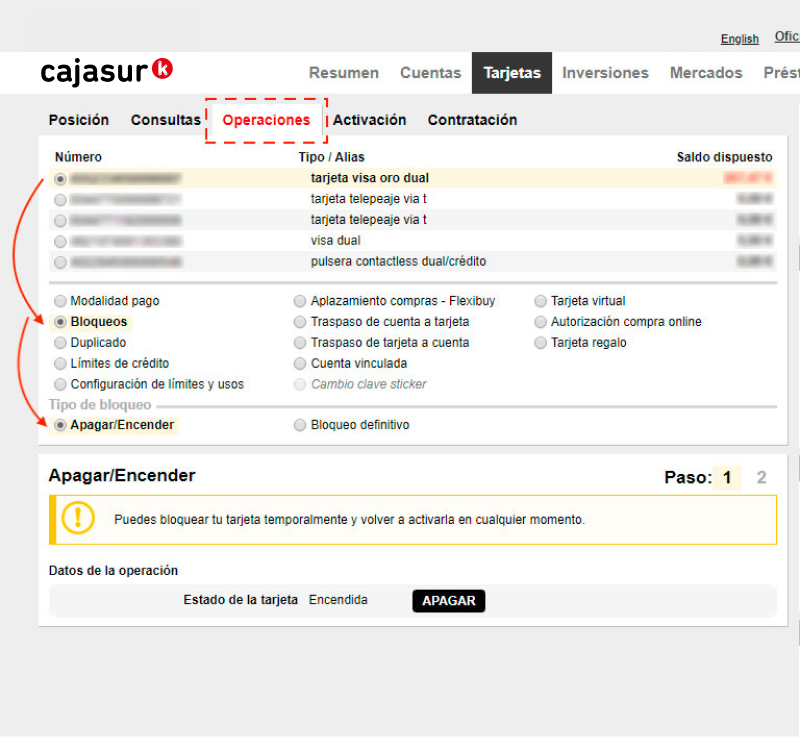This screenshot has height=737, width=800.
Task: Select the Bloqueo definitivo option
Action: 300,425
